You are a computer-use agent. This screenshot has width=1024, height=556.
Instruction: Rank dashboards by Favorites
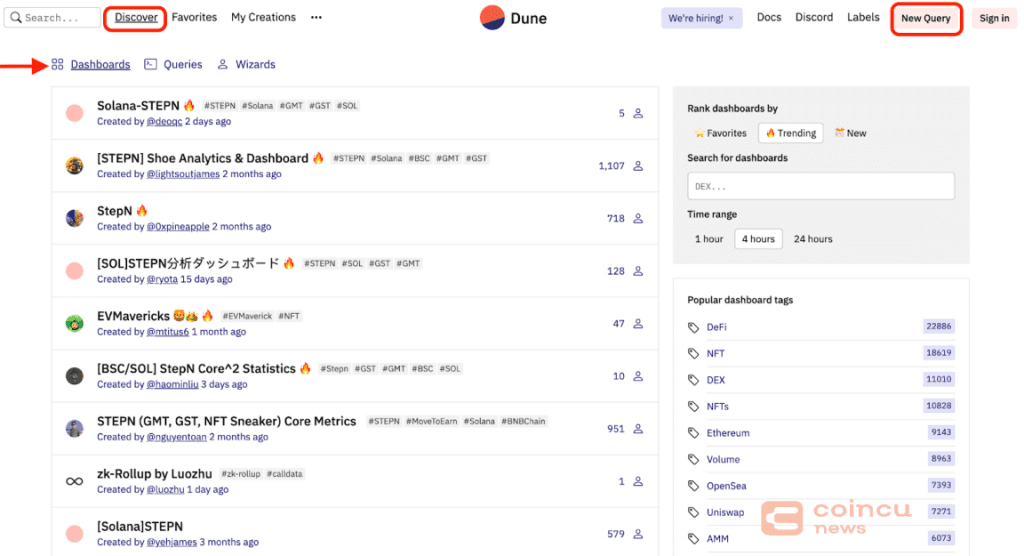(x=720, y=133)
